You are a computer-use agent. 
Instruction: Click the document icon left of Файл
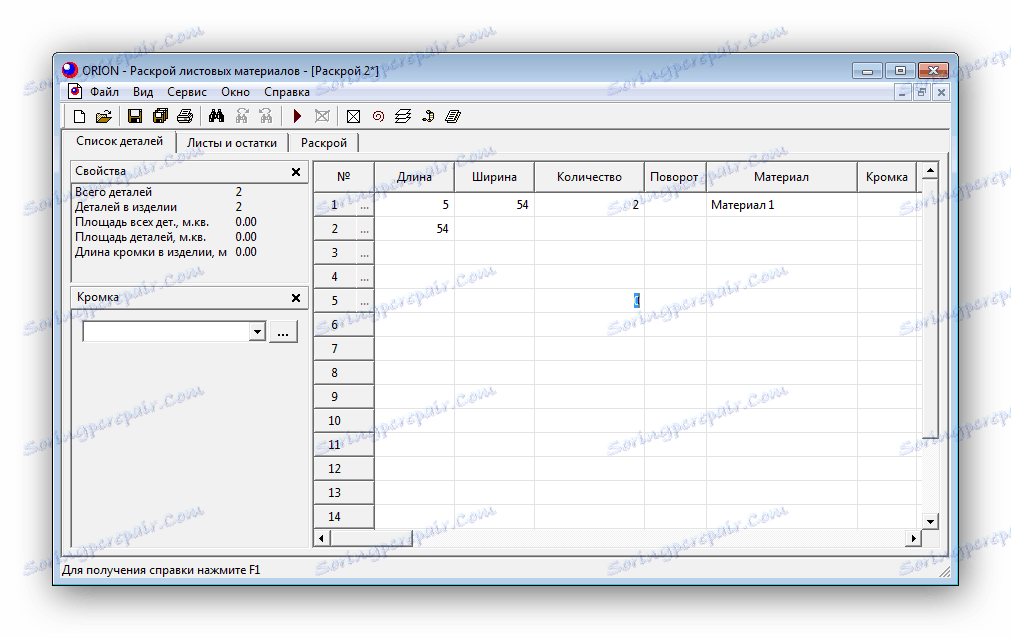[x=75, y=92]
